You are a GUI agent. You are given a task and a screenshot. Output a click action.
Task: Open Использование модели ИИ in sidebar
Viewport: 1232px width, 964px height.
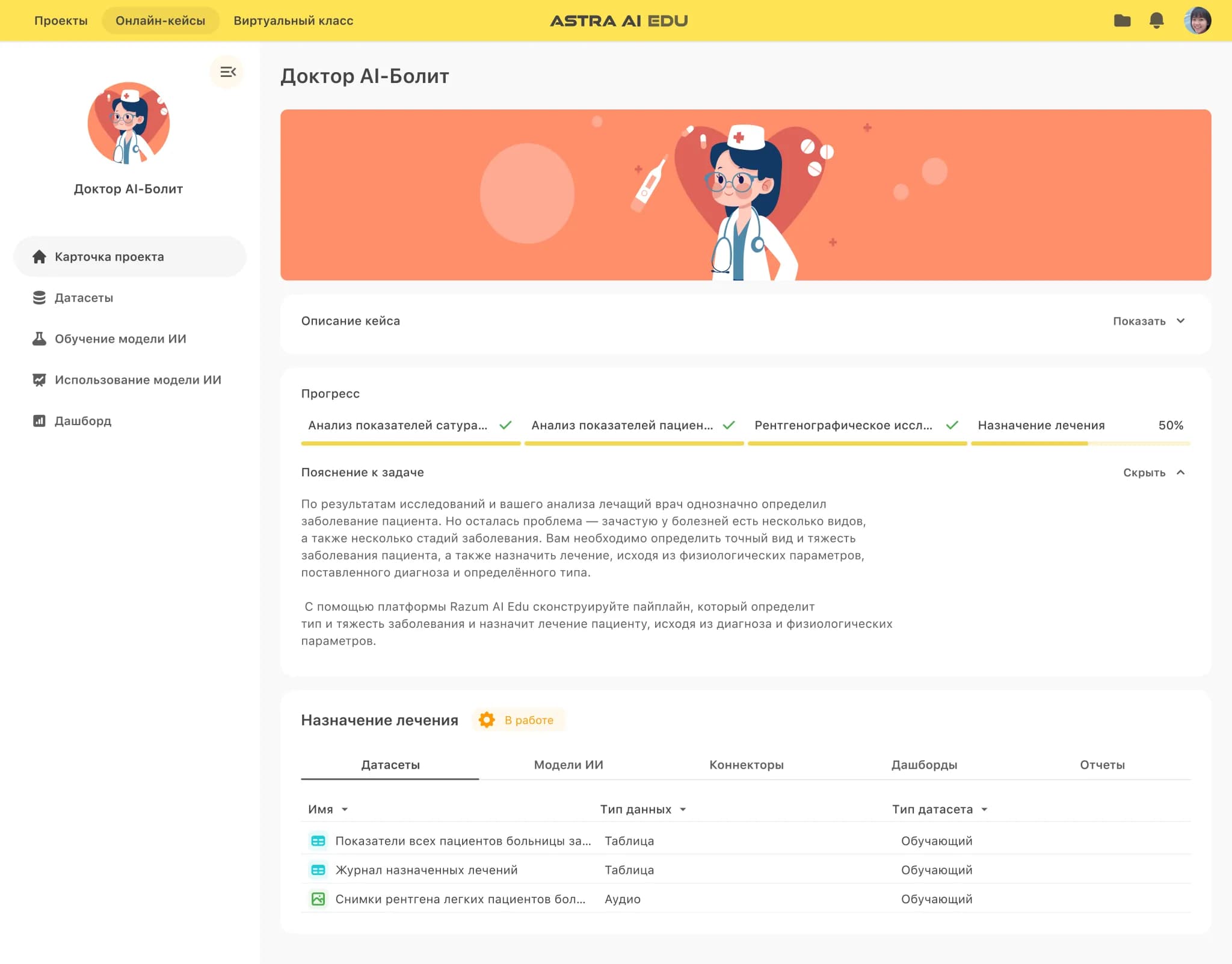click(130, 380)
